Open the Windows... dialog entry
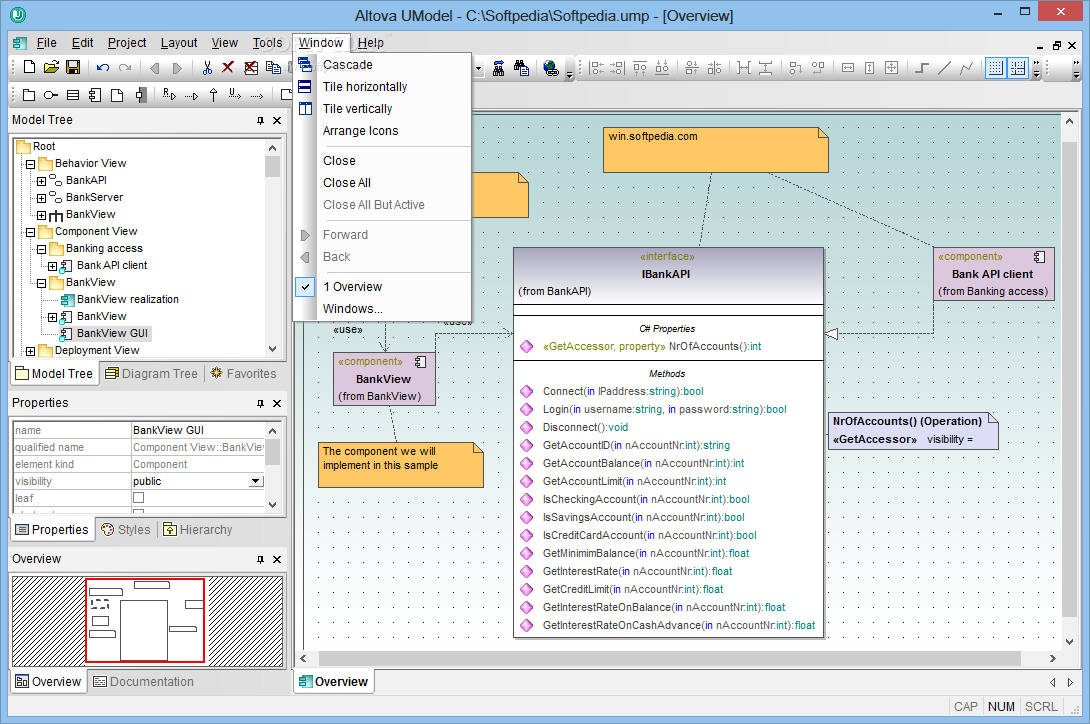Image resolution: width=1090 pixels, height=724 pixels. [x=382, y=309]
